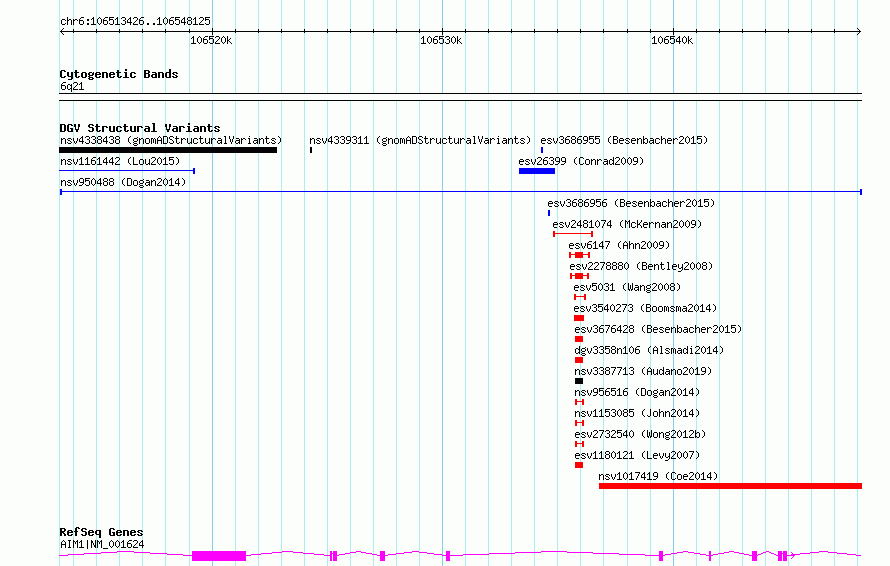Open esv2278880 (Bentley2008) label

coord(641,266)
